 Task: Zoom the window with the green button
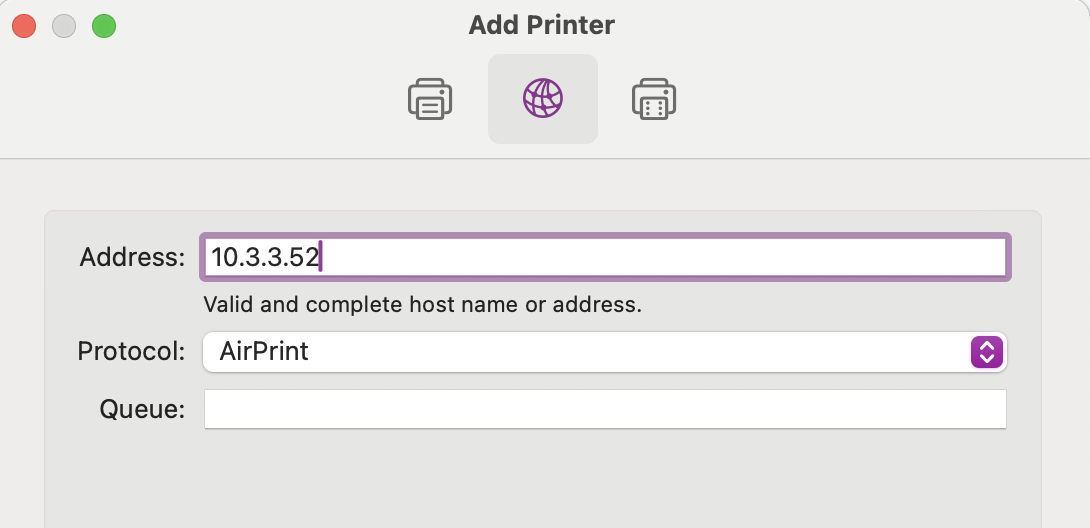point(104,26)
